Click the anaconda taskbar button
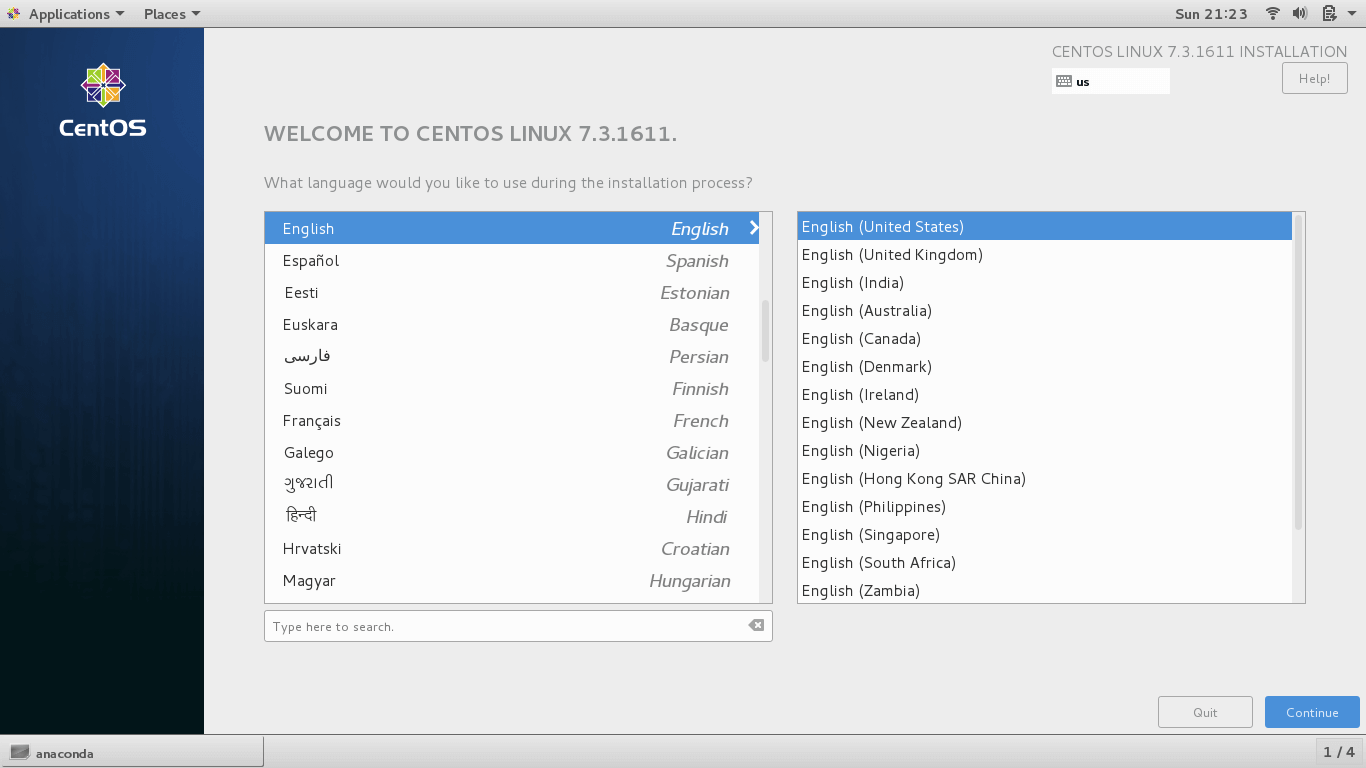Viewport: 1366px width, 768px height. [x=133, y=752]
